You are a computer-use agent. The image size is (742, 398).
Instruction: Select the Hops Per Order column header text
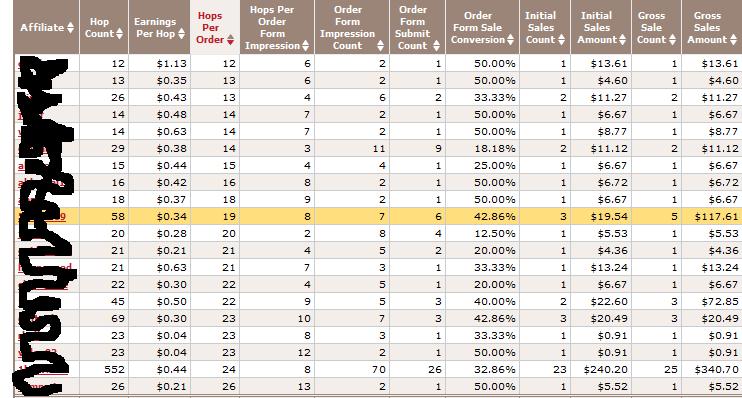(210, 27)
